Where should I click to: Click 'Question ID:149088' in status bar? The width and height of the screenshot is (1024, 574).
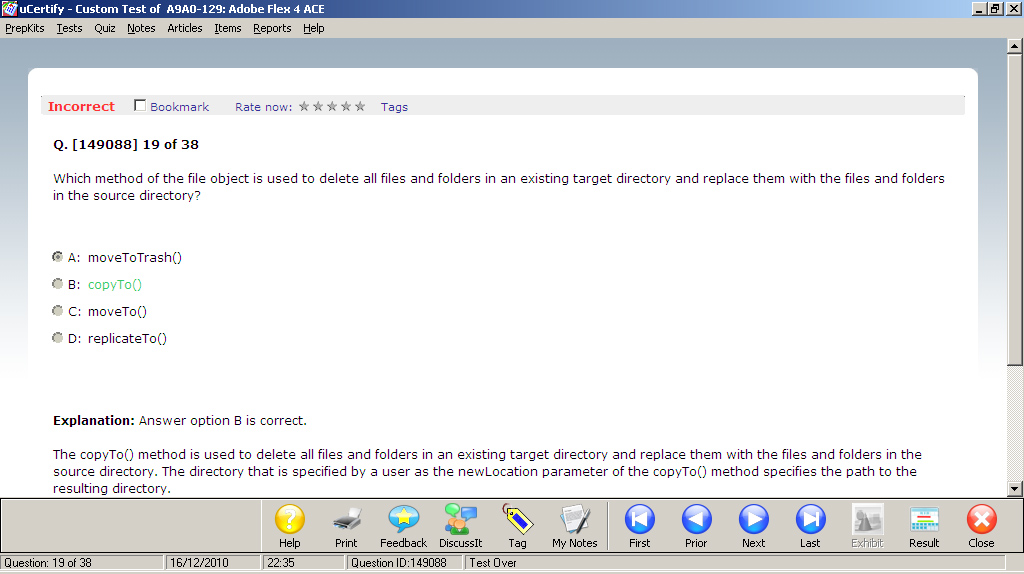[398, 562]
